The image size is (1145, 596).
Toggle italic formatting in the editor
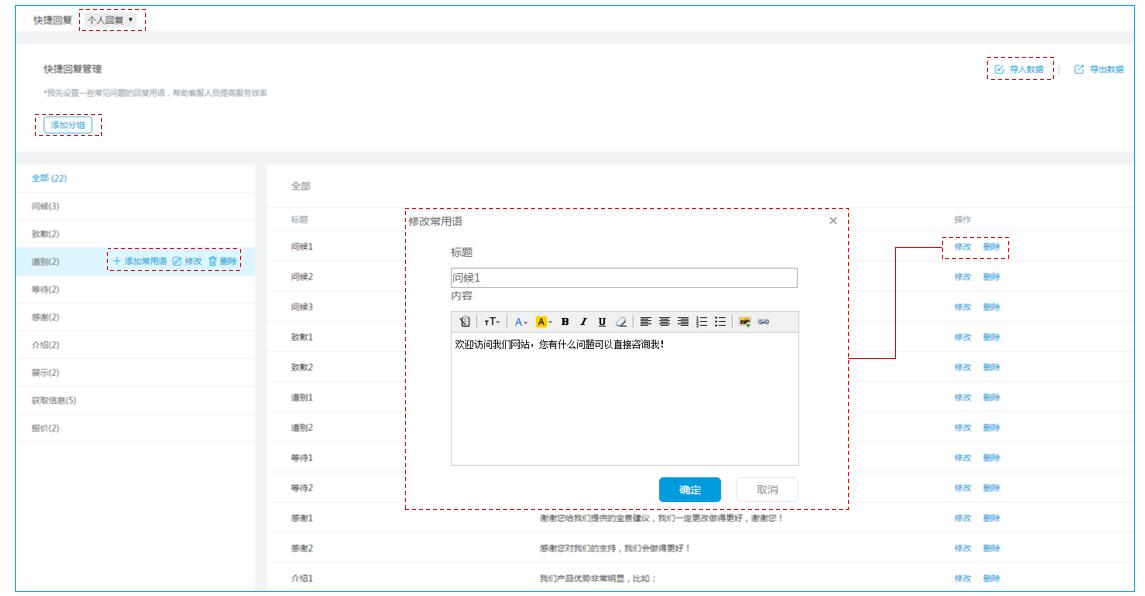[x=583, y=322]
